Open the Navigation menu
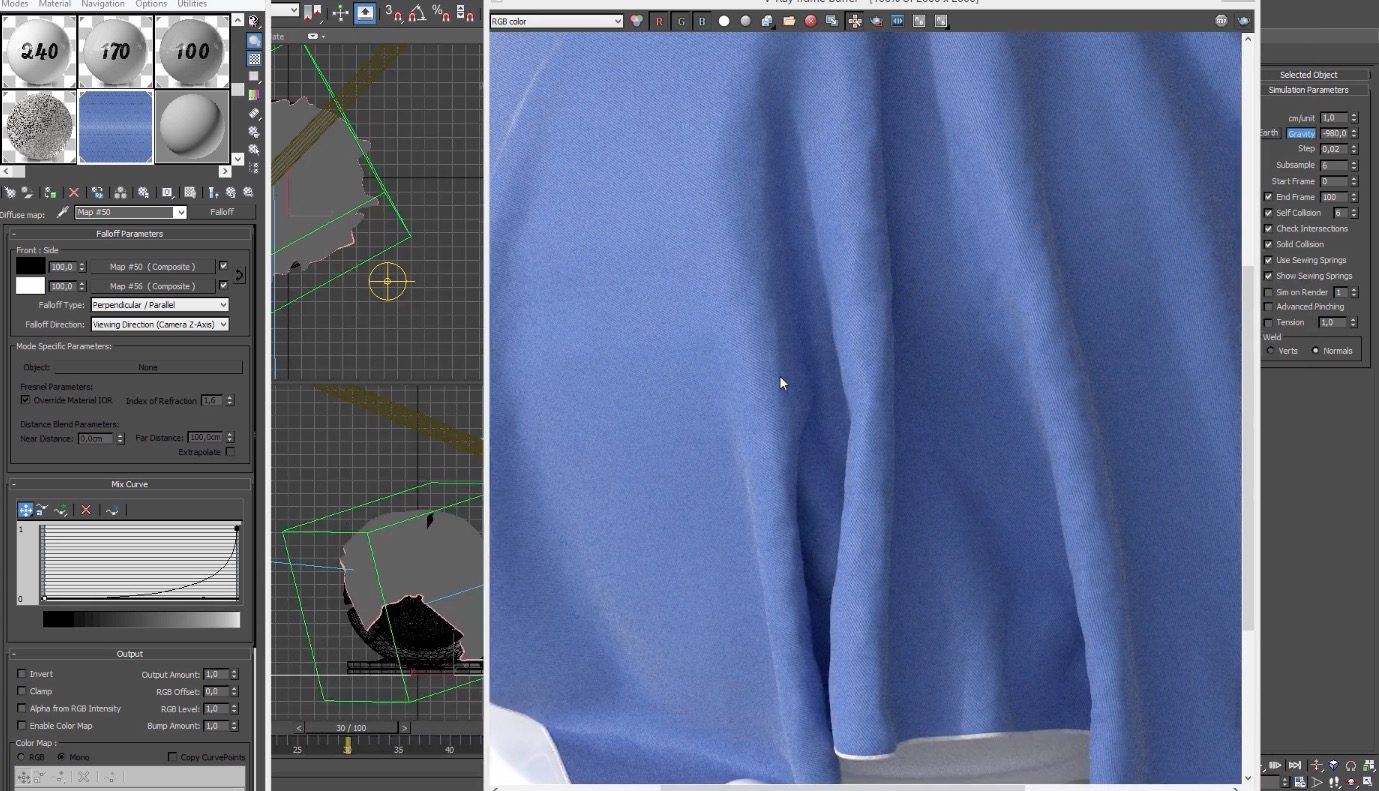 click(x=103, y=4)
